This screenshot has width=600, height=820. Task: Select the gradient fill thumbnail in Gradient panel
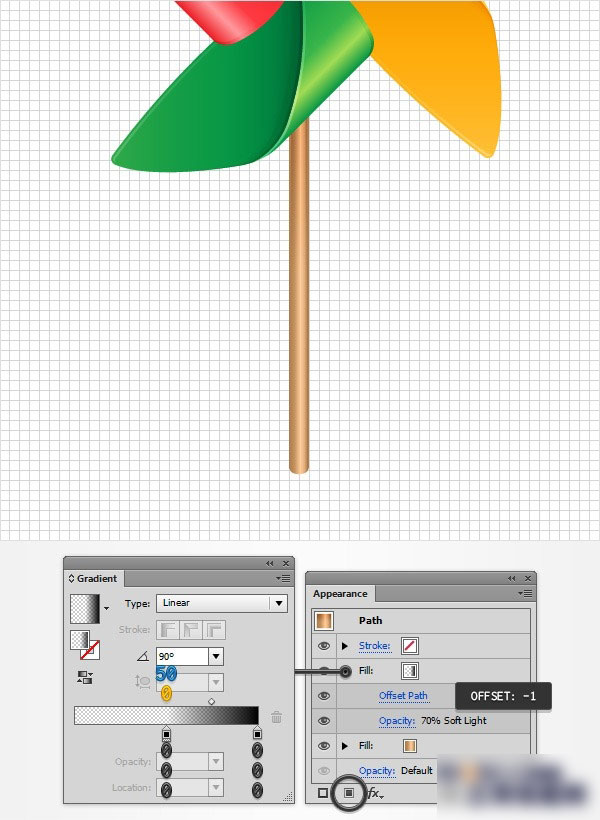click(x=85, y=608)
